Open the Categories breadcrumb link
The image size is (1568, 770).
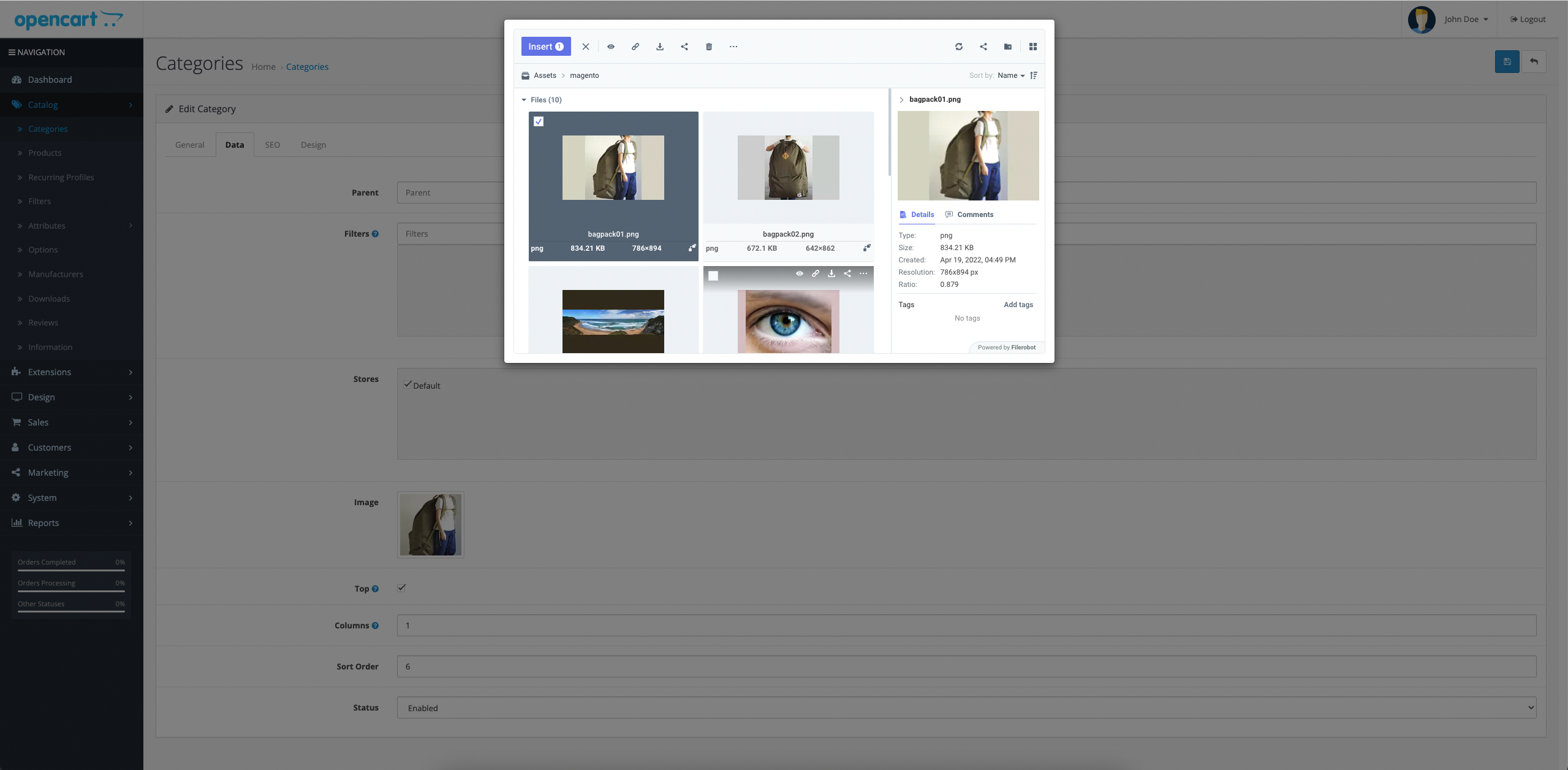tap(307, 67)
